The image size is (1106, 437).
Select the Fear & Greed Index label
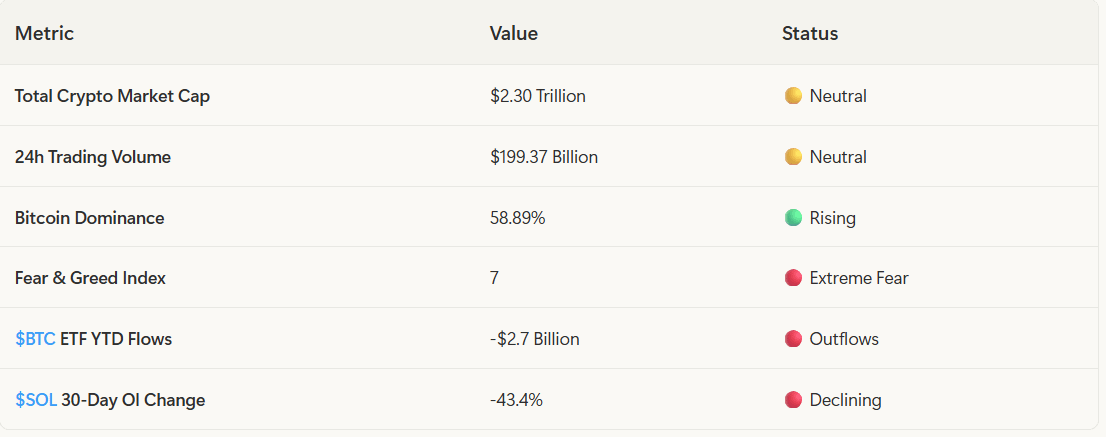90,278
